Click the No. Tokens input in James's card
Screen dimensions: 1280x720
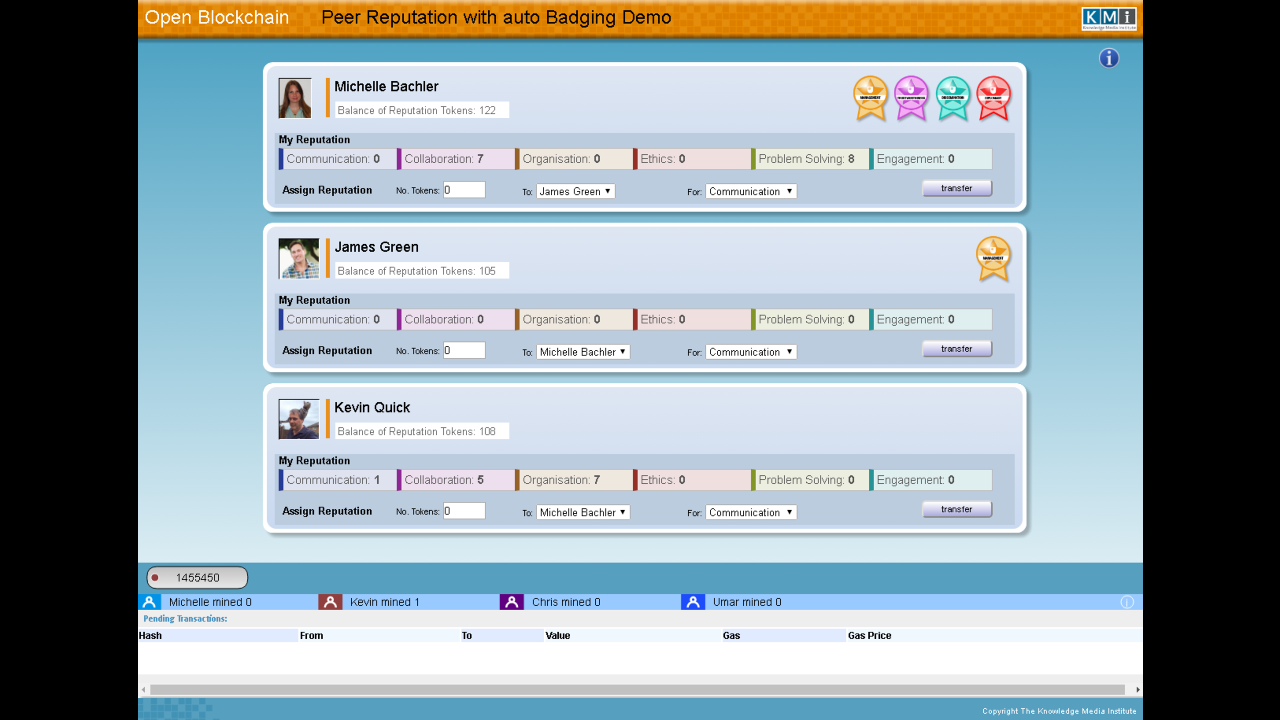click(x=466, y=349)
